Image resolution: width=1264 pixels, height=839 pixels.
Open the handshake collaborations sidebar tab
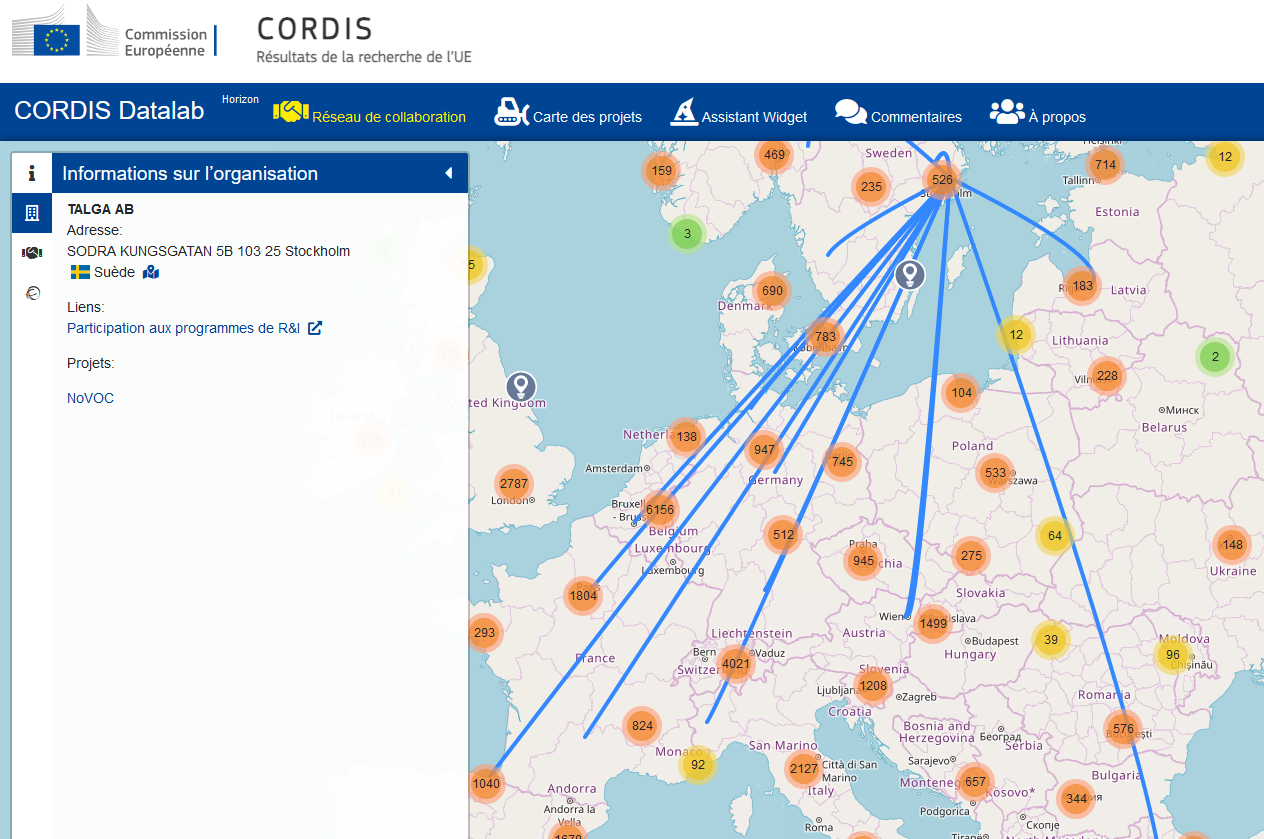tap(32, 253)
